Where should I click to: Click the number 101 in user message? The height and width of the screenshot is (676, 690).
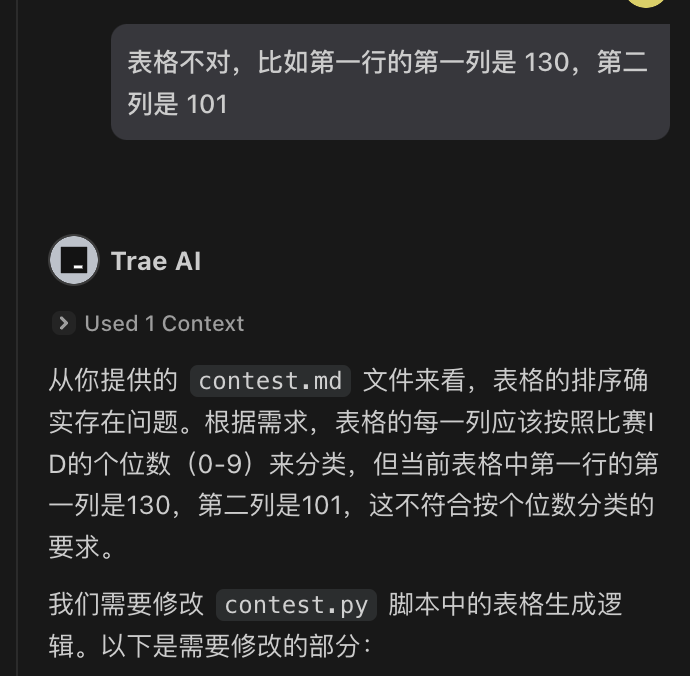207,104
